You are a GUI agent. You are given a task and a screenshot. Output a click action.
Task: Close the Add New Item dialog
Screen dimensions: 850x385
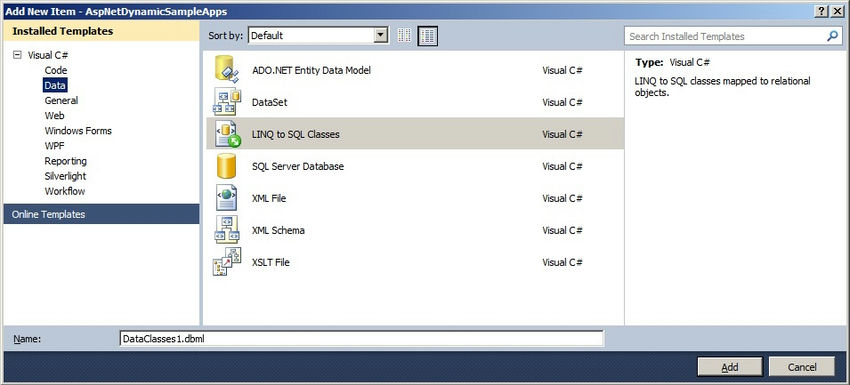837,11
